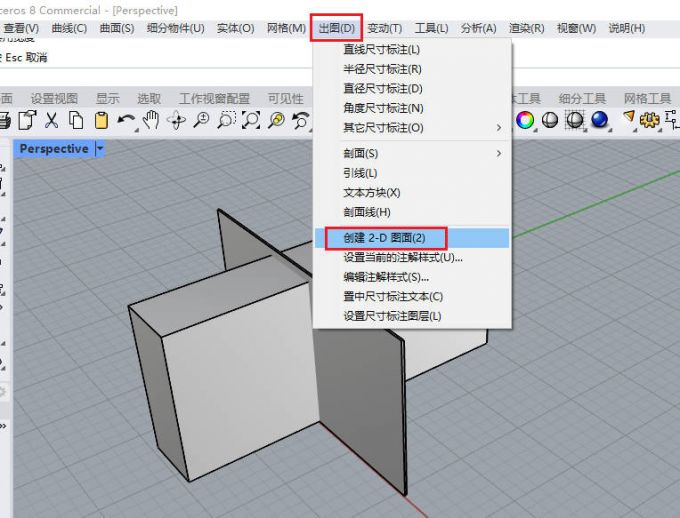
Task: Open the 视窗(W) menu
Action: coord(576,28)
